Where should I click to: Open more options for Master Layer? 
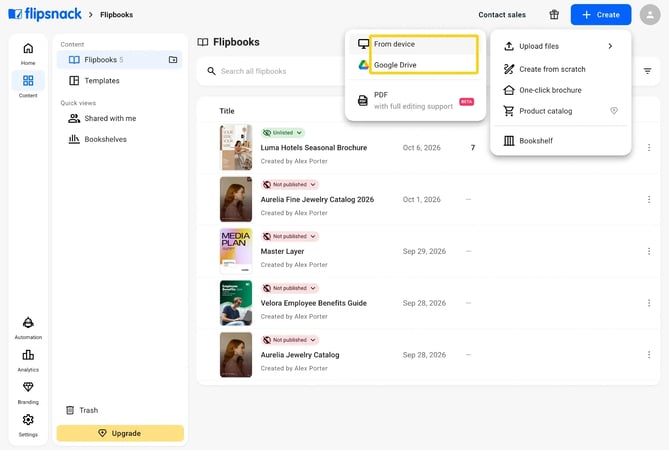click(x=649, y=251)
